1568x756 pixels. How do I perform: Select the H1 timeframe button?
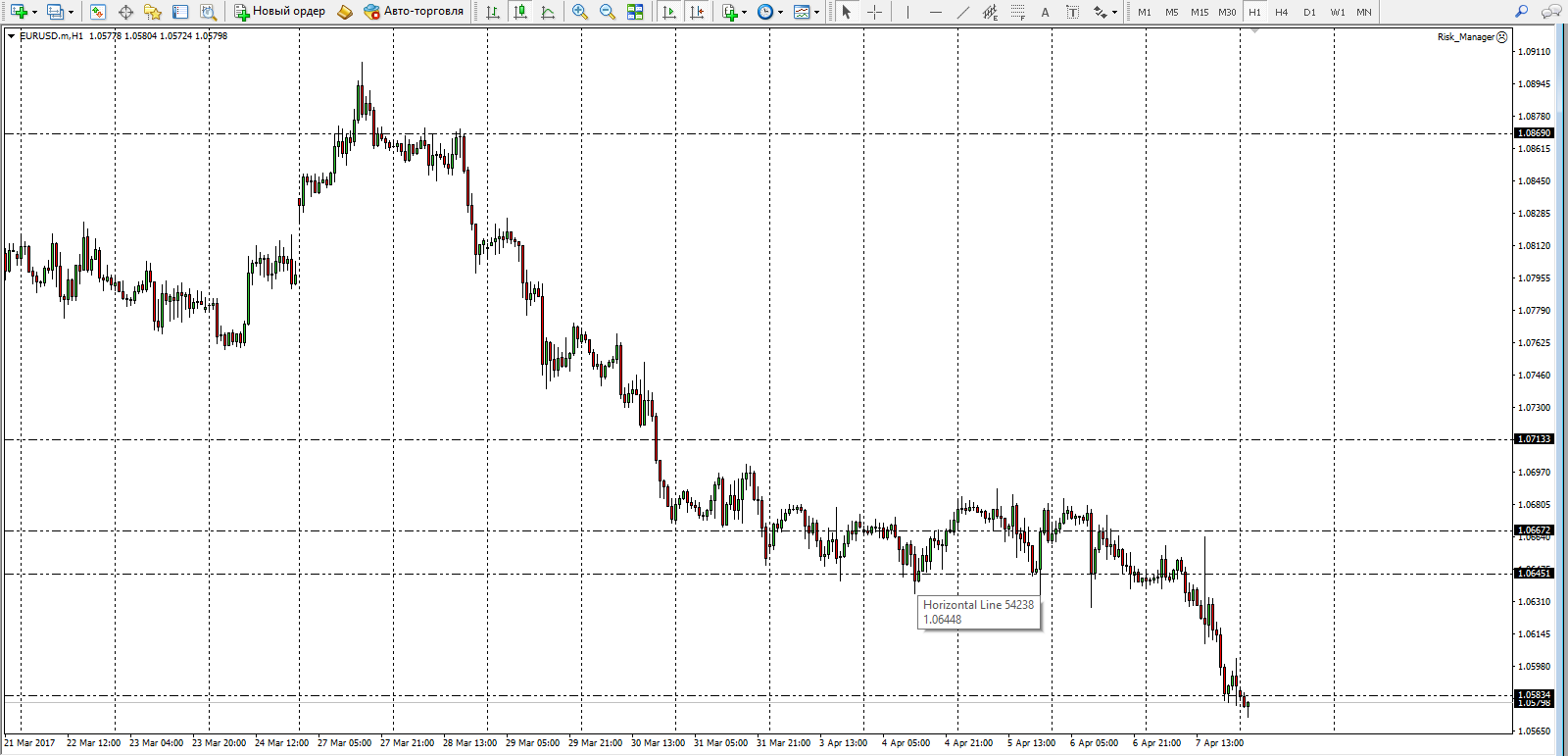1254,12
